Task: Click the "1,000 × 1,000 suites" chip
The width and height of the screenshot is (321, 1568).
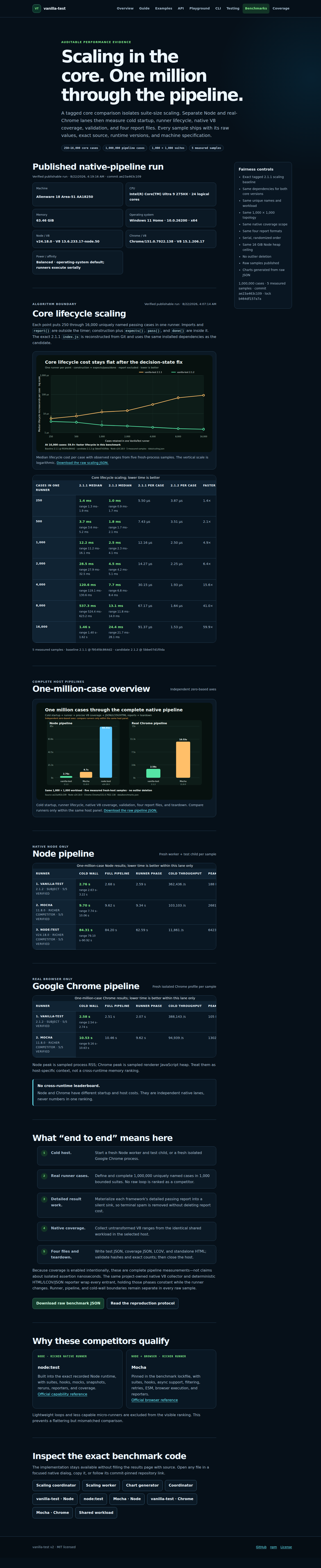Action: click(x=168, y=148)
